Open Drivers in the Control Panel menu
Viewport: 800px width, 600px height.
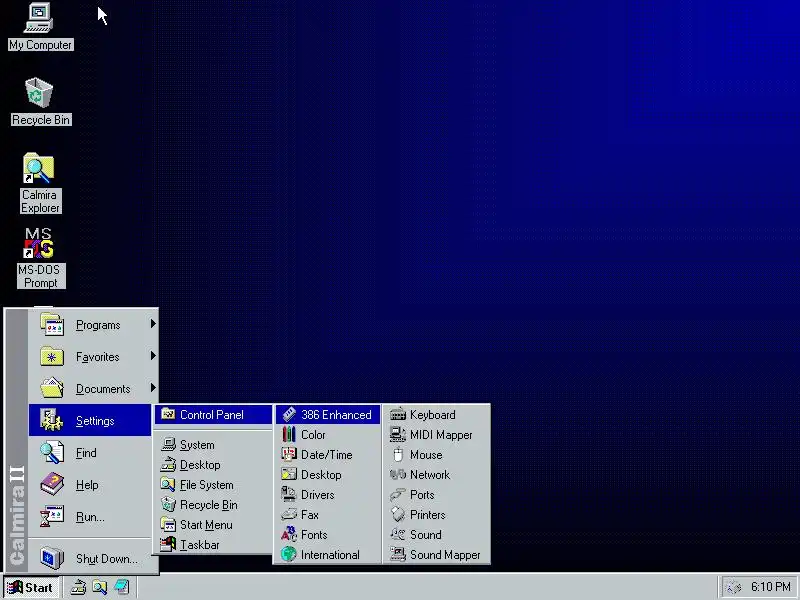328,494
